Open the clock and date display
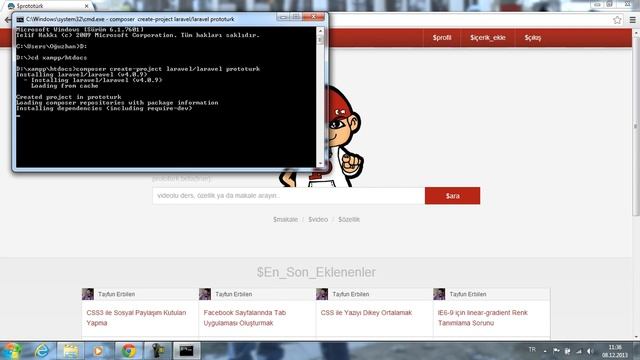This screenshot has height=360, width=640. 615,351
